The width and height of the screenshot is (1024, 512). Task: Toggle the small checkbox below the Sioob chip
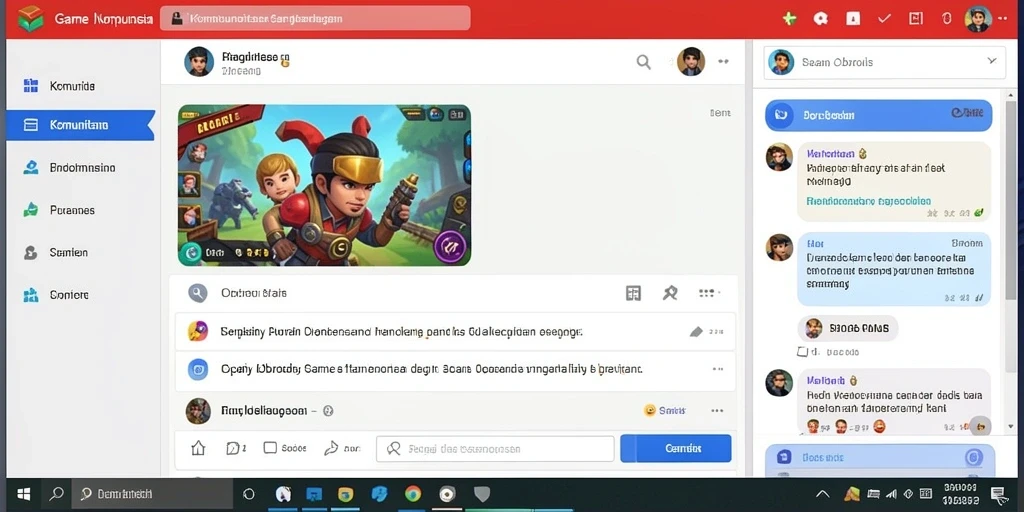(803, 352)
